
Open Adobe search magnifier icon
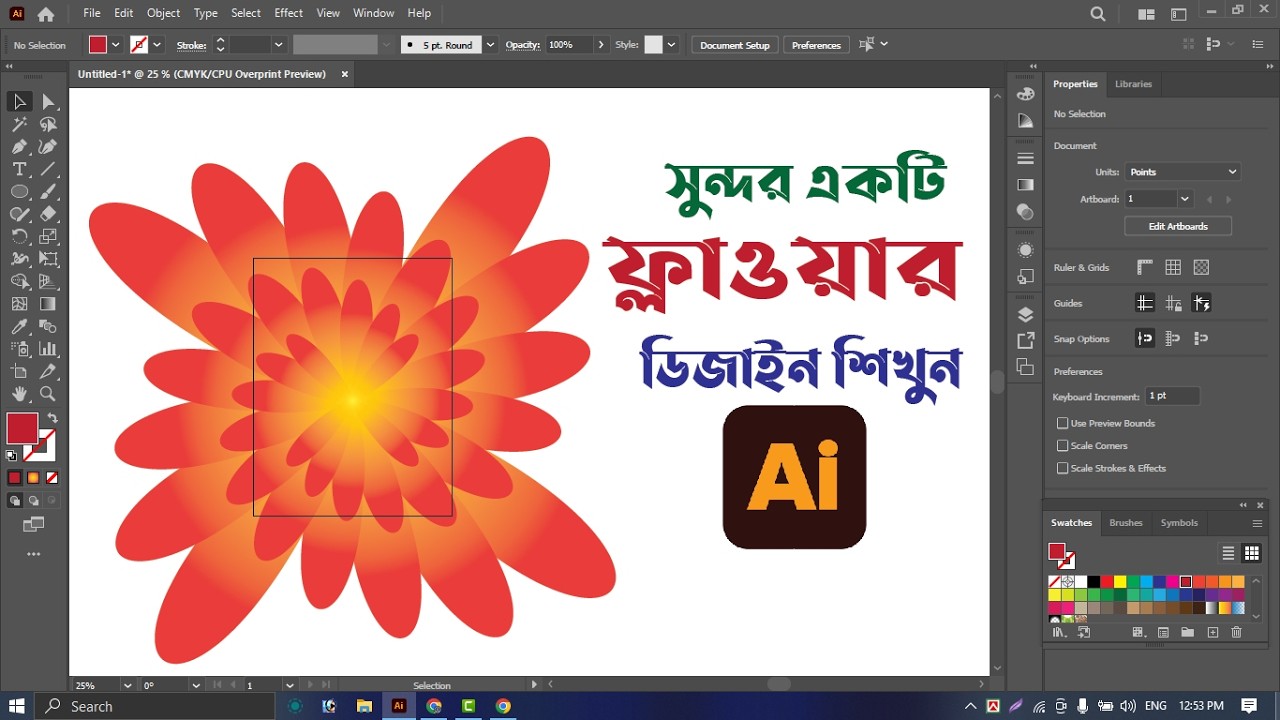click(1098, 14)
